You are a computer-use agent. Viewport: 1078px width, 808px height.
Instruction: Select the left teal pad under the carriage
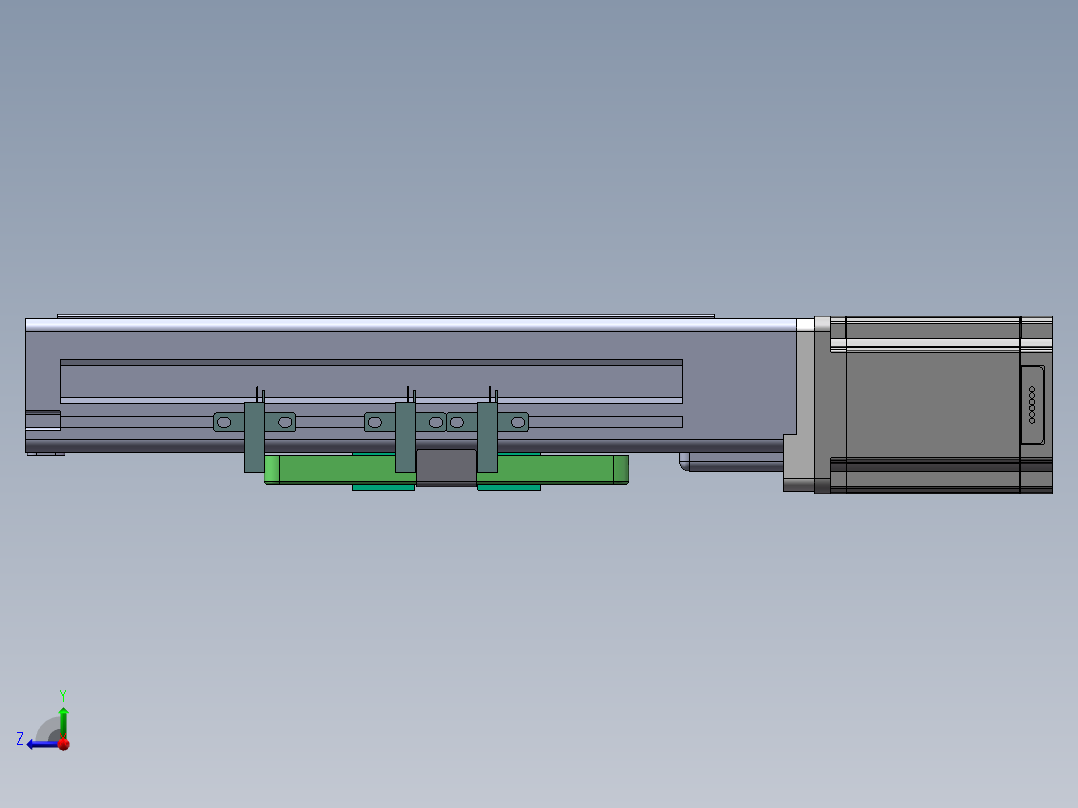(384, 488)
